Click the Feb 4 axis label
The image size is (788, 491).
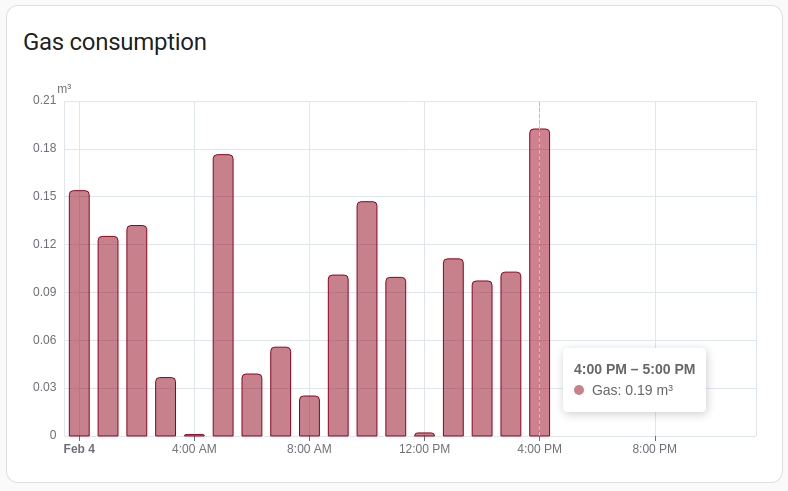click(79, 449)
